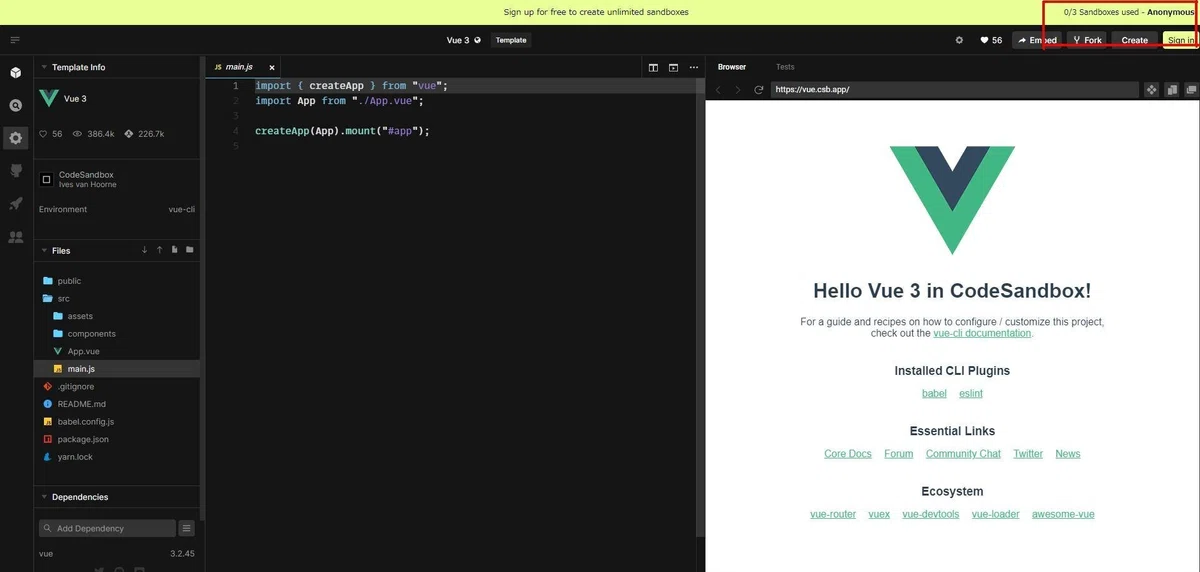The width and height of the screenshot is (1200, 572).
Task: Click the new file icon in Files header
Action: point(174,250)
